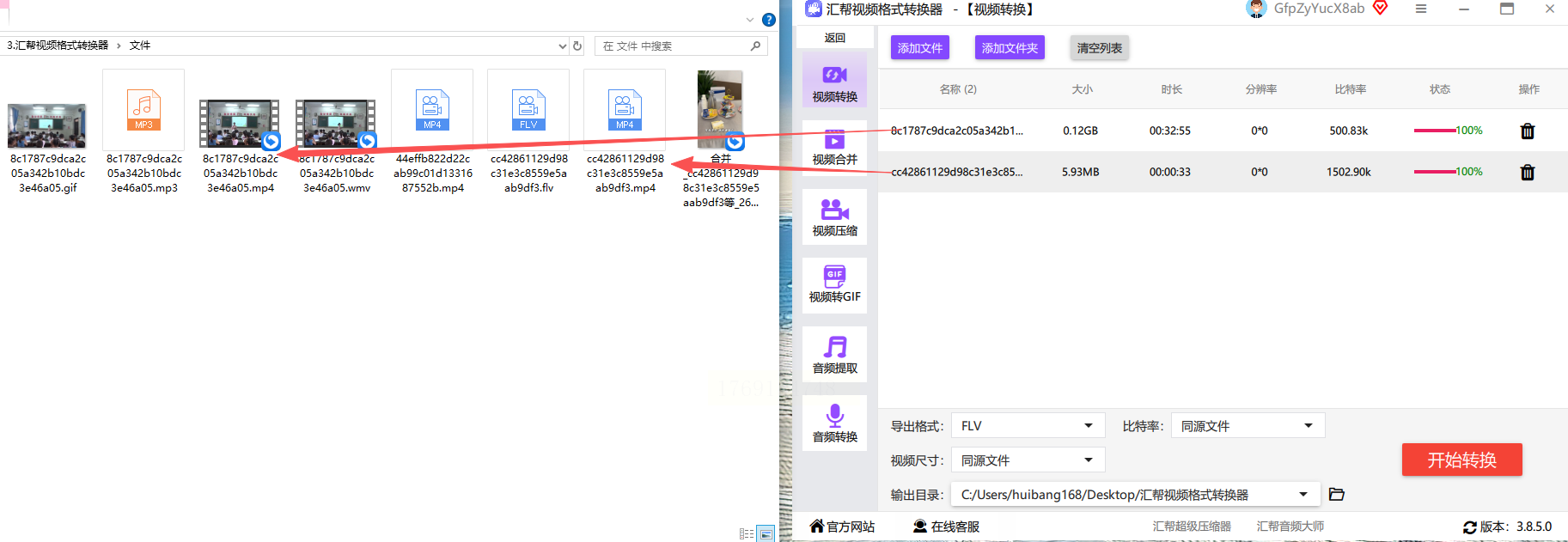This screenshot has height=542, width=1568.
Task: Click the 文件 breadcrumb in address bar
Action: [139, 46]
